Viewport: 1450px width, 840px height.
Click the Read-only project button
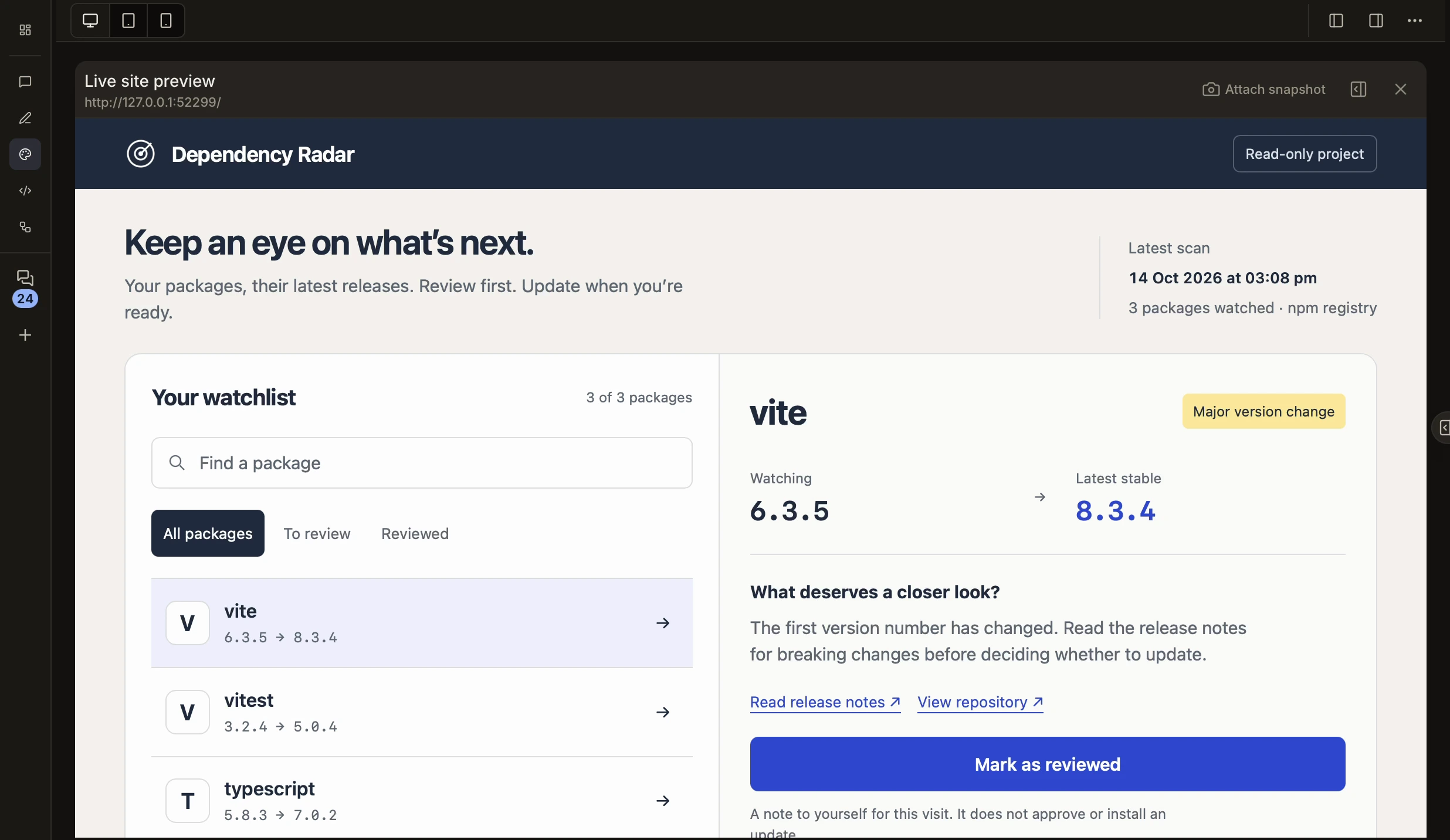click(1305, 154)
